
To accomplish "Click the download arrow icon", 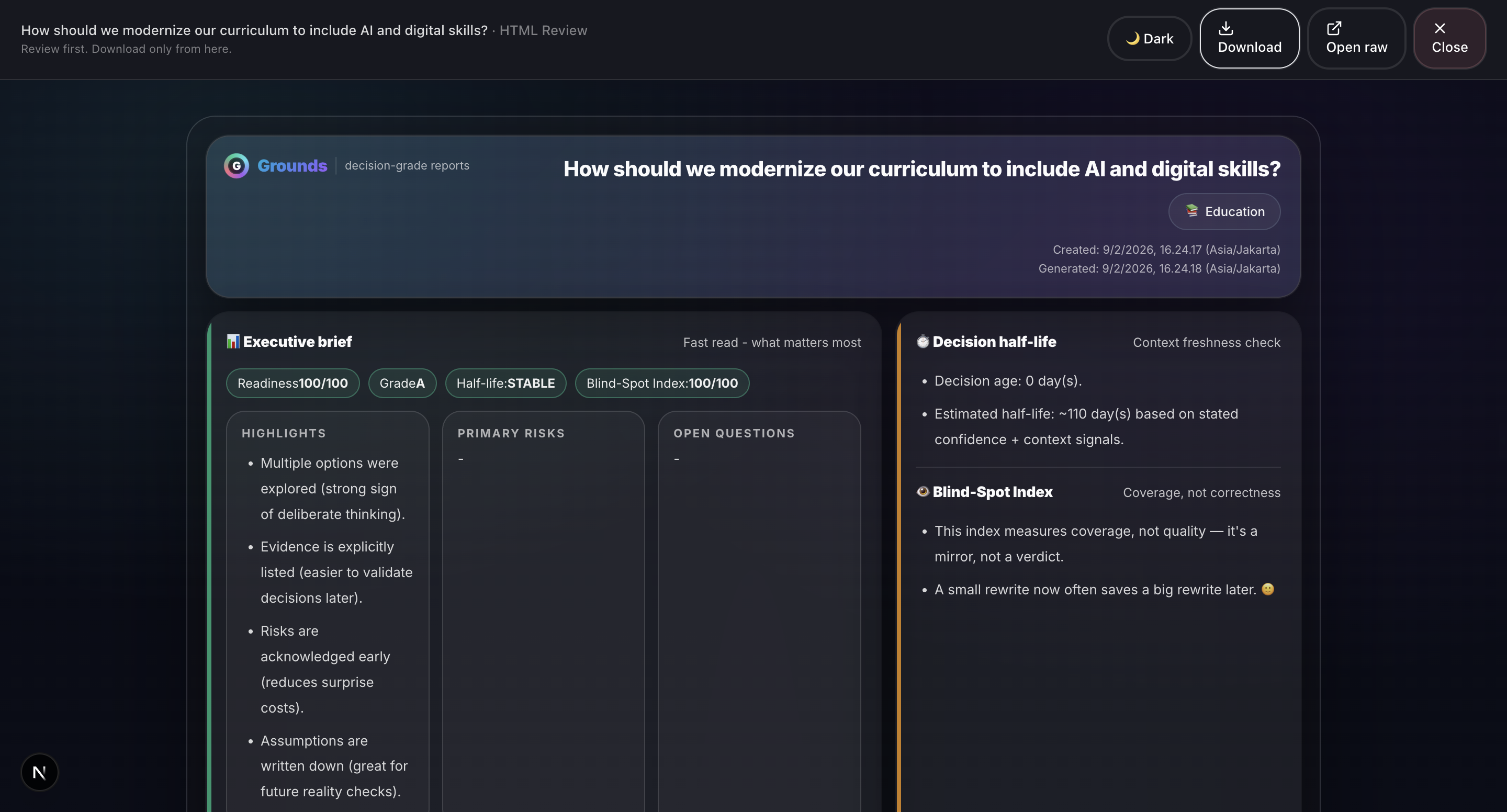I will point(1225,28).
